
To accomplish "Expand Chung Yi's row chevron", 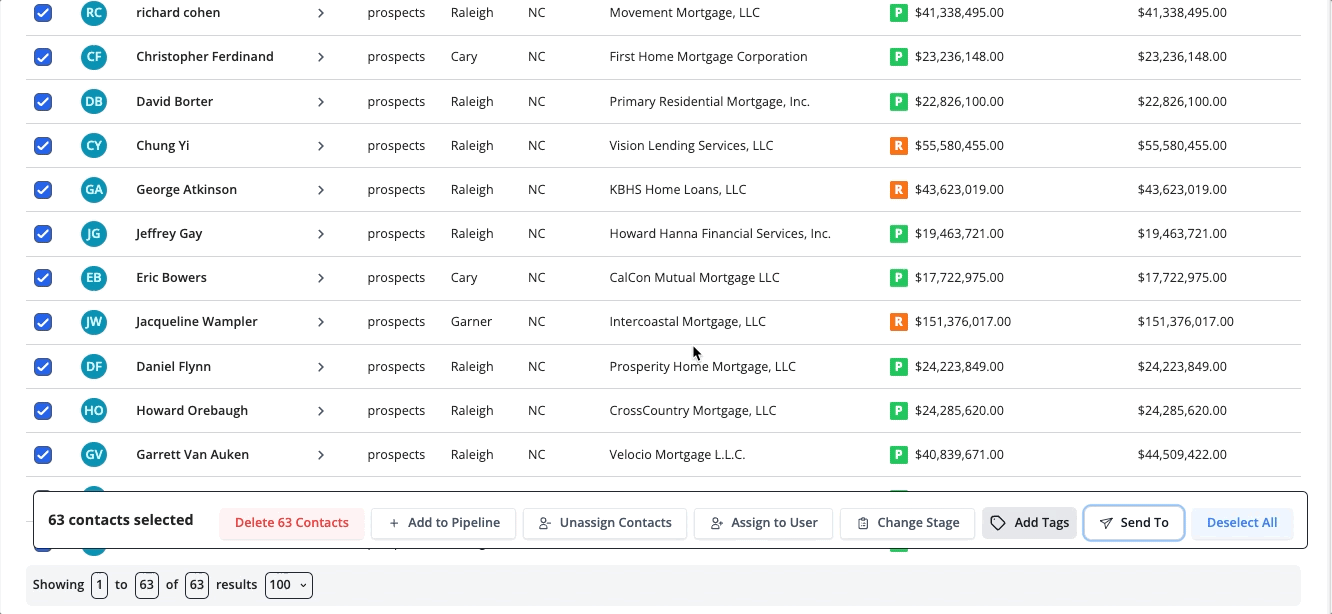I will click(321, 145).
